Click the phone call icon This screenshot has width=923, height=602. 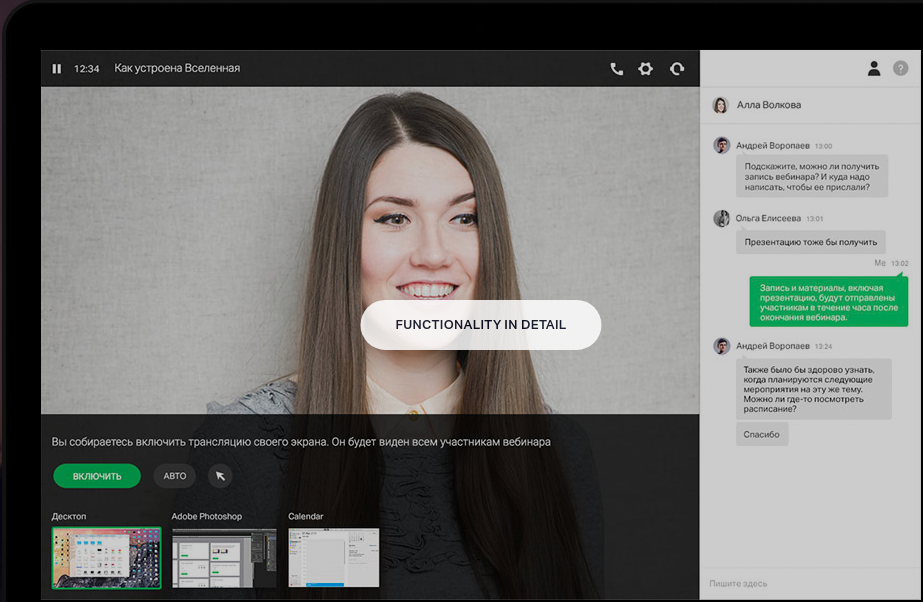coord(616,69)
